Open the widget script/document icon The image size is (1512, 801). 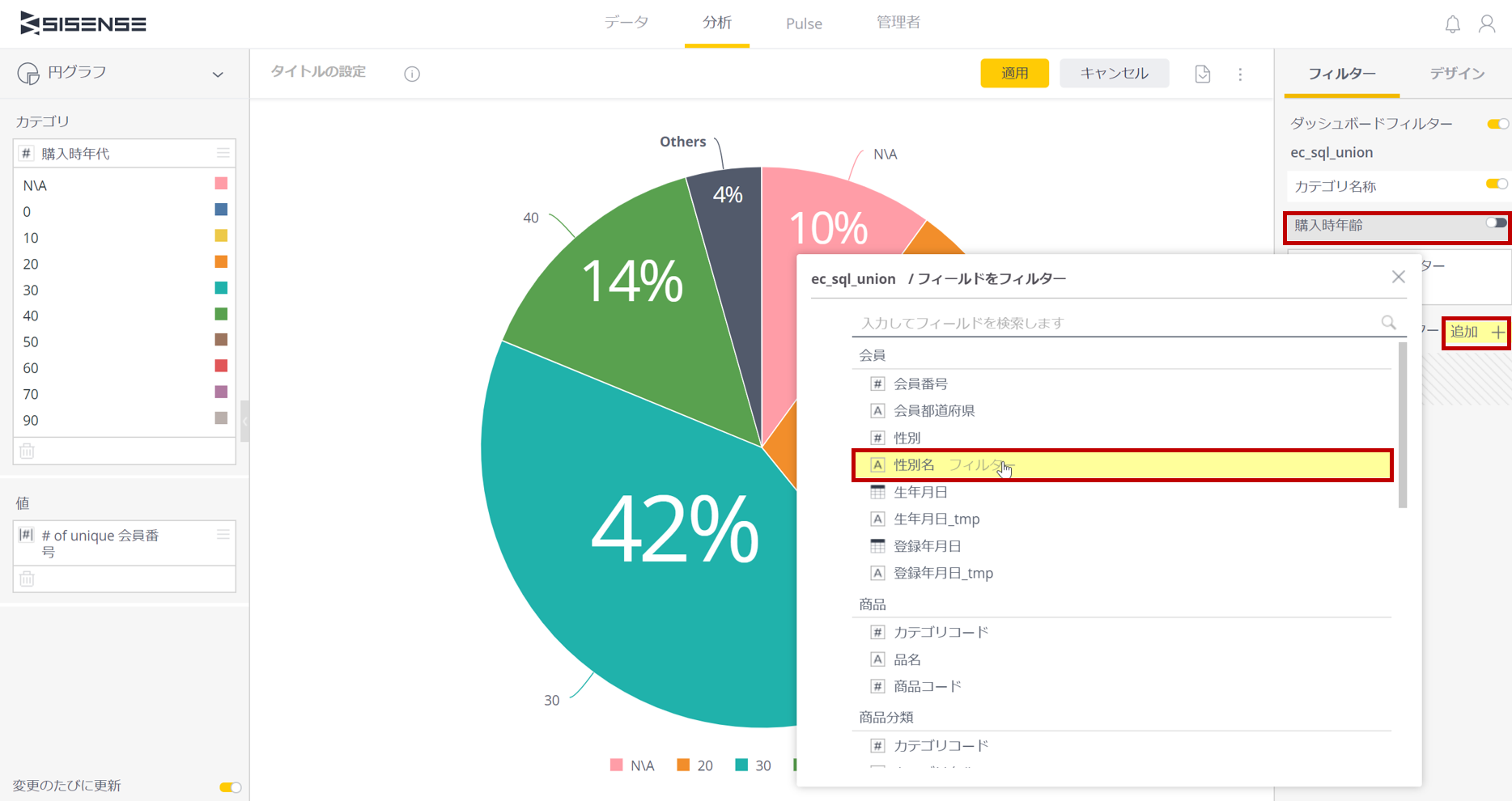click(x=1203, y=74)
